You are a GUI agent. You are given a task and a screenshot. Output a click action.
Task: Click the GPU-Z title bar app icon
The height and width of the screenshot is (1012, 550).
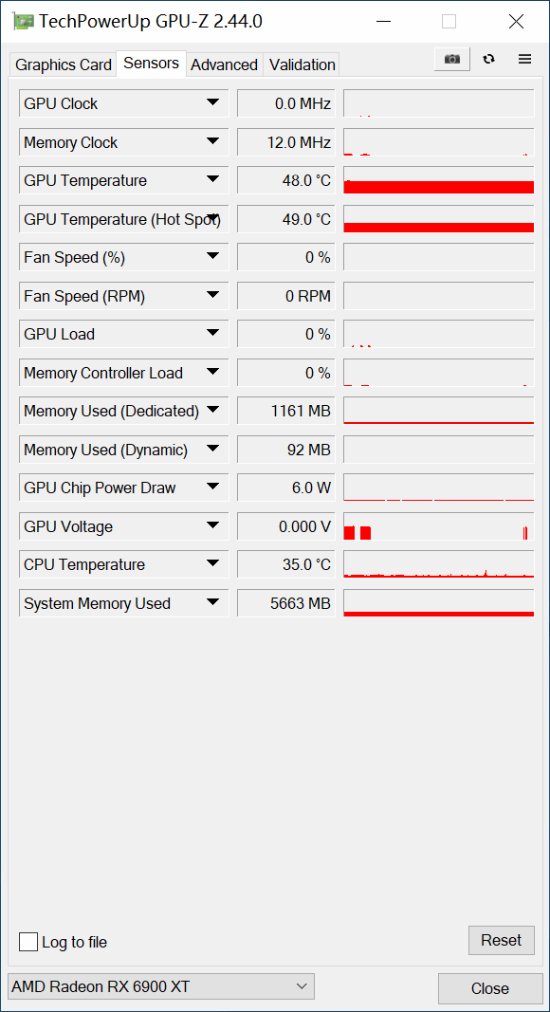pyautogui.click(x=23, y=21)
